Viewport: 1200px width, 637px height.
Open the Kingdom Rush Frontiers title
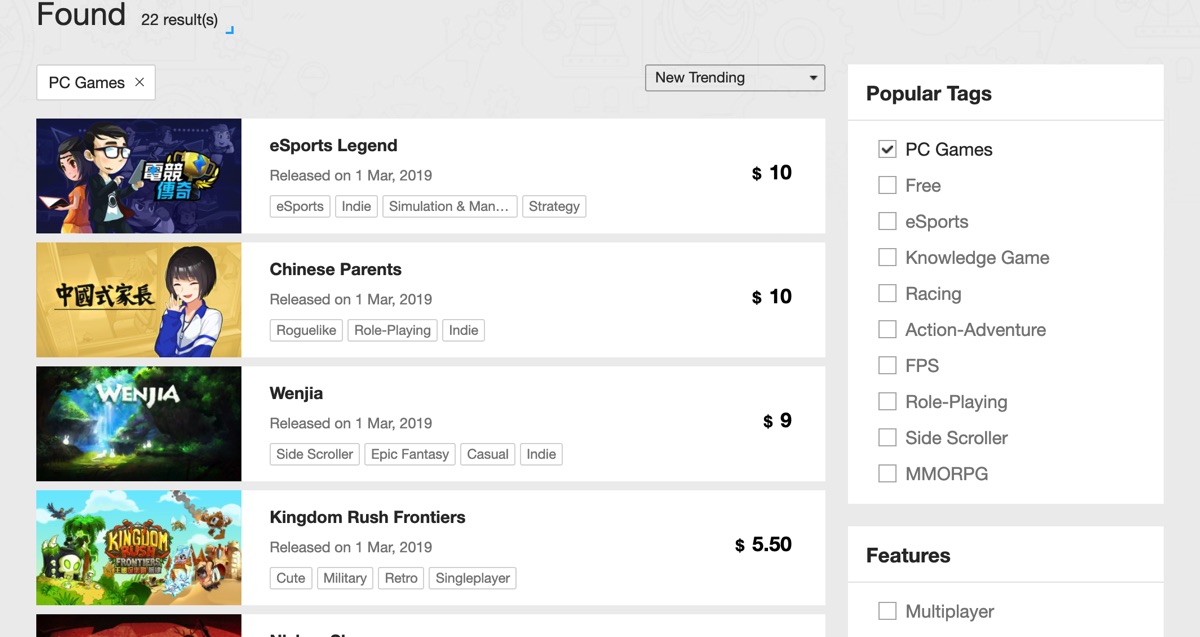pos(367,517)
